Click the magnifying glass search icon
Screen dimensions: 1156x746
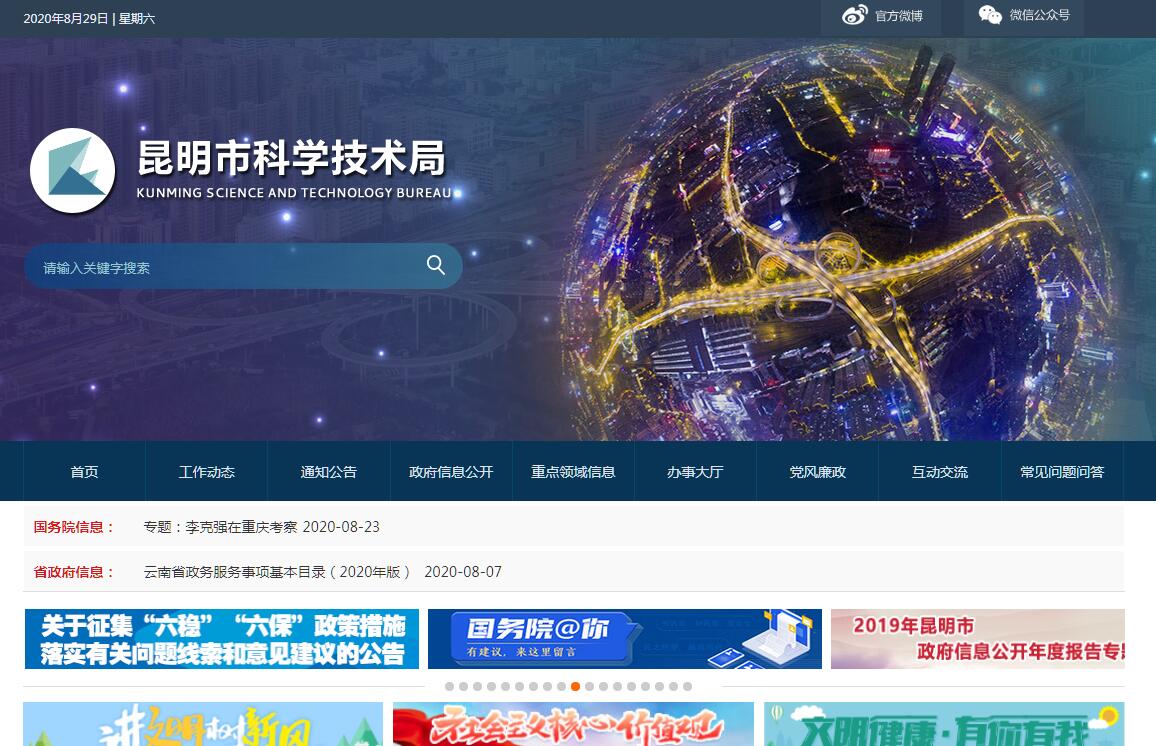436,265
